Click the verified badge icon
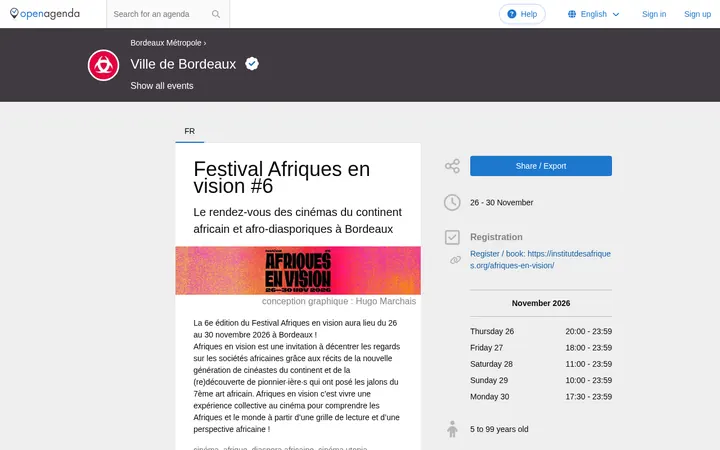Viewport: 720px width, 450px height. click(252, 63)
